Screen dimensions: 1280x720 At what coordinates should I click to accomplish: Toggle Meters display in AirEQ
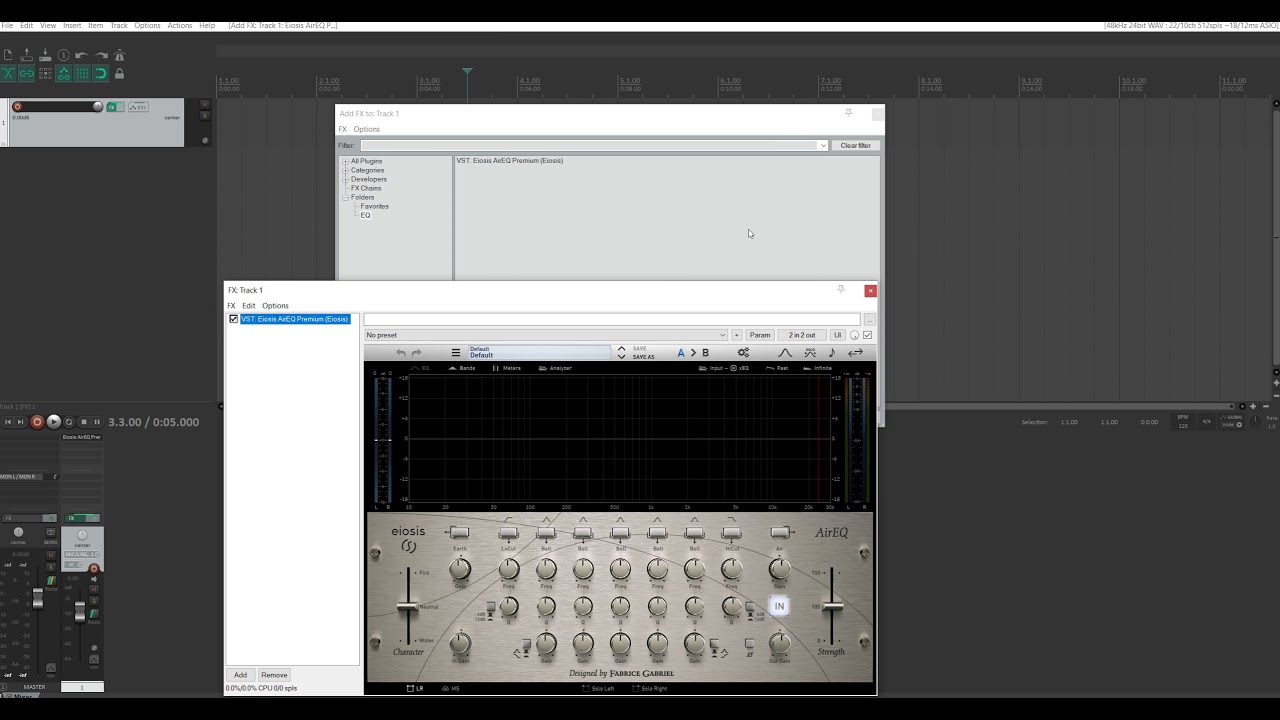(x=506, y=368)
